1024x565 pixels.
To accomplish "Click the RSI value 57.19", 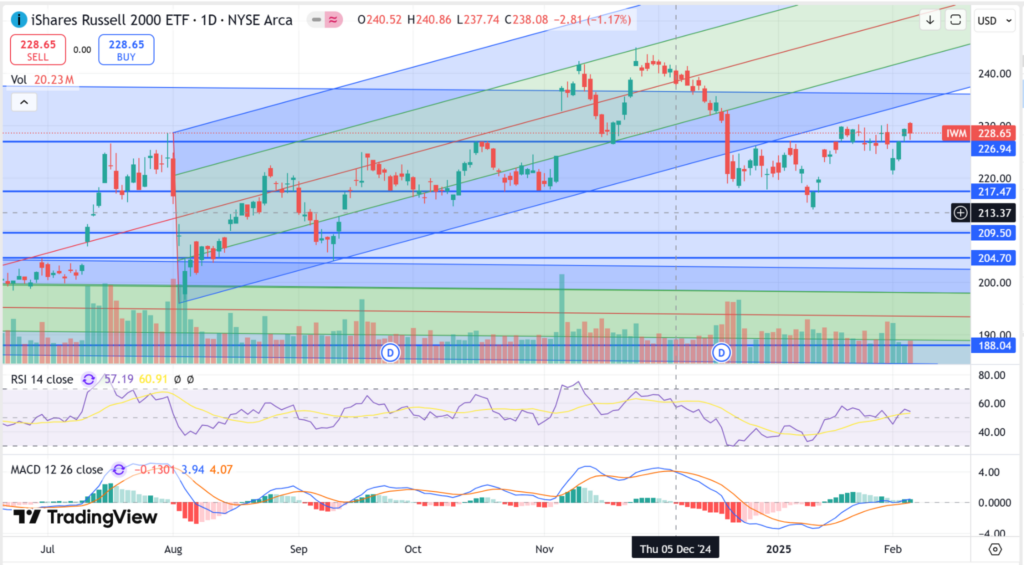I will (119, 379).
